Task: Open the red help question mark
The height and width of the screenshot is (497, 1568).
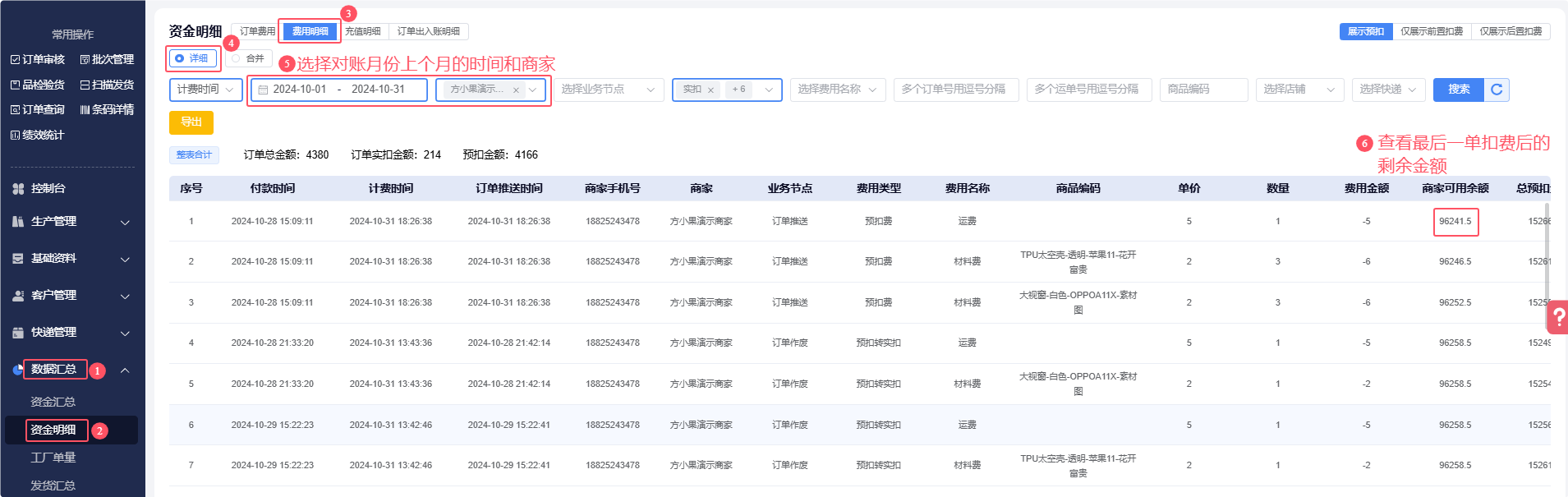Action: pyautogui.click(x=1557, y=316)
